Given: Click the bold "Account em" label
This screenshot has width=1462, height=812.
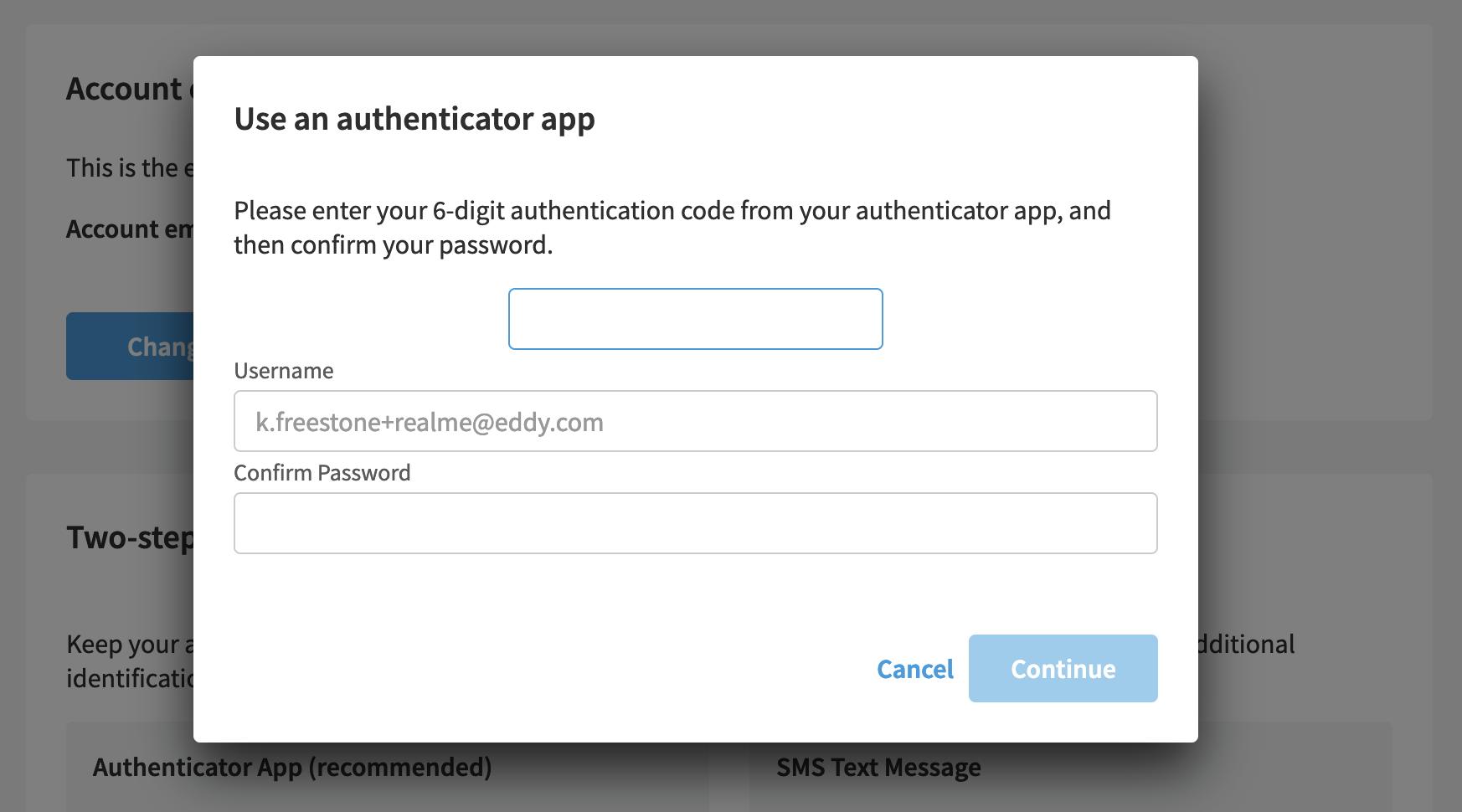Looking at the screenshot, I should click(x=130, y=229).
